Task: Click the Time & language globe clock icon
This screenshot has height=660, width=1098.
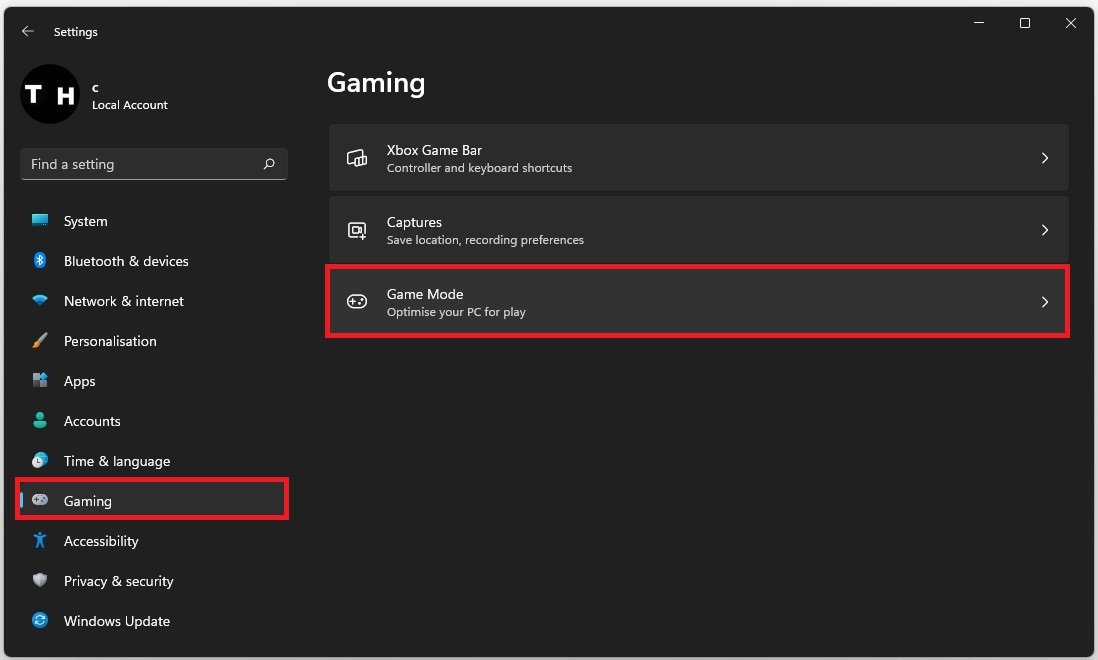Action: click(40, 460)
